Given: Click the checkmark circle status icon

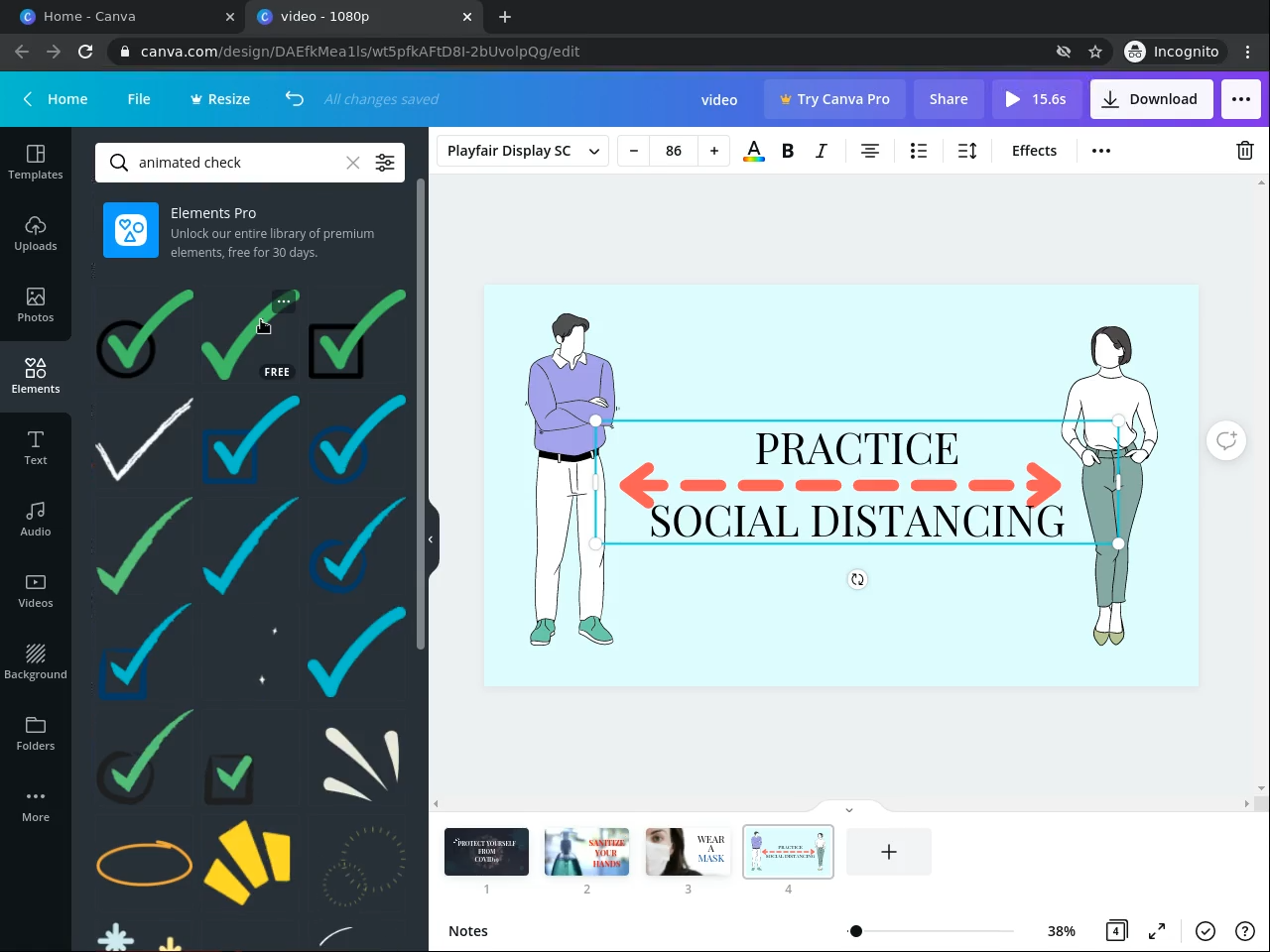Looking at the screenshot, I should [x=1206, y=931].
